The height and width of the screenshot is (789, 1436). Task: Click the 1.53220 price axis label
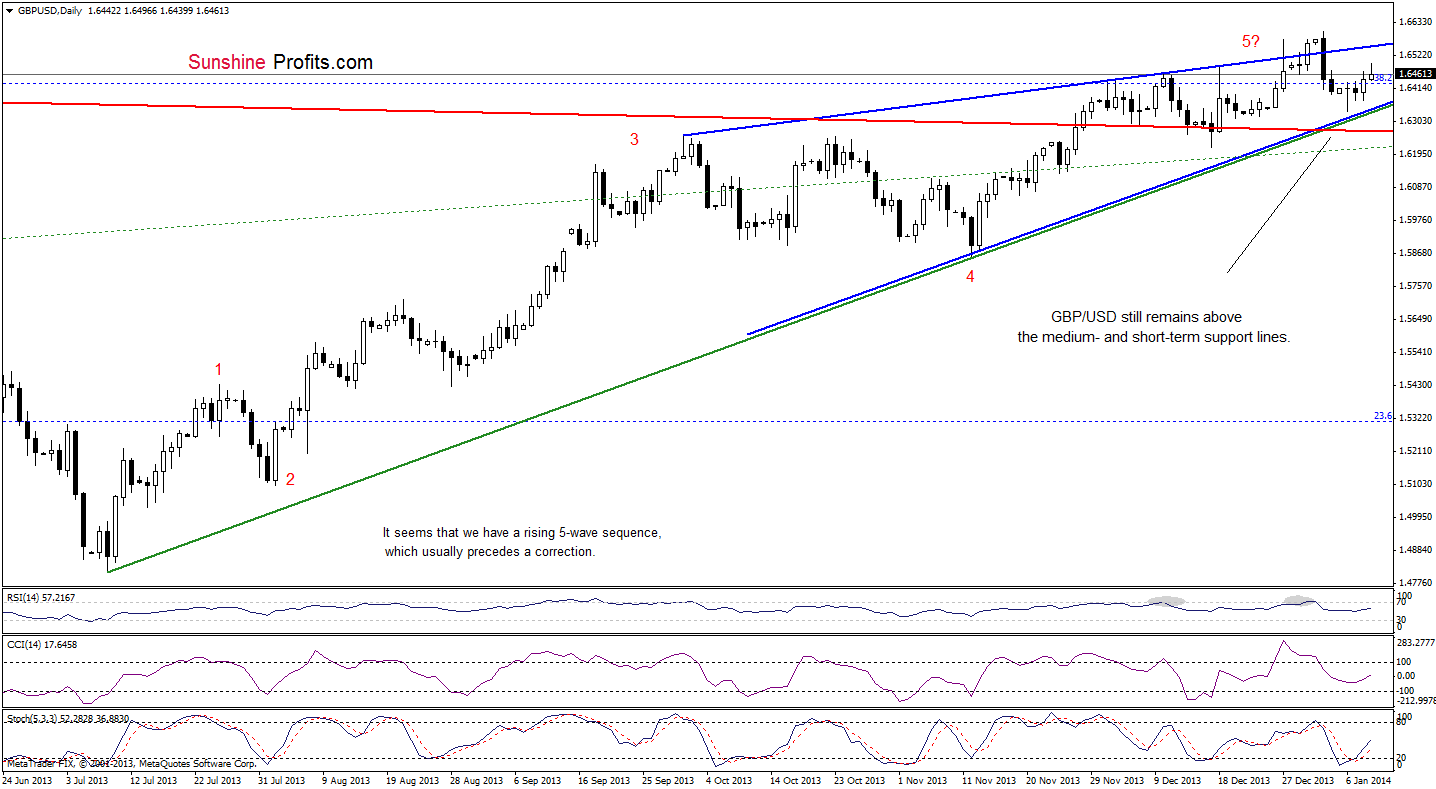1415,417
